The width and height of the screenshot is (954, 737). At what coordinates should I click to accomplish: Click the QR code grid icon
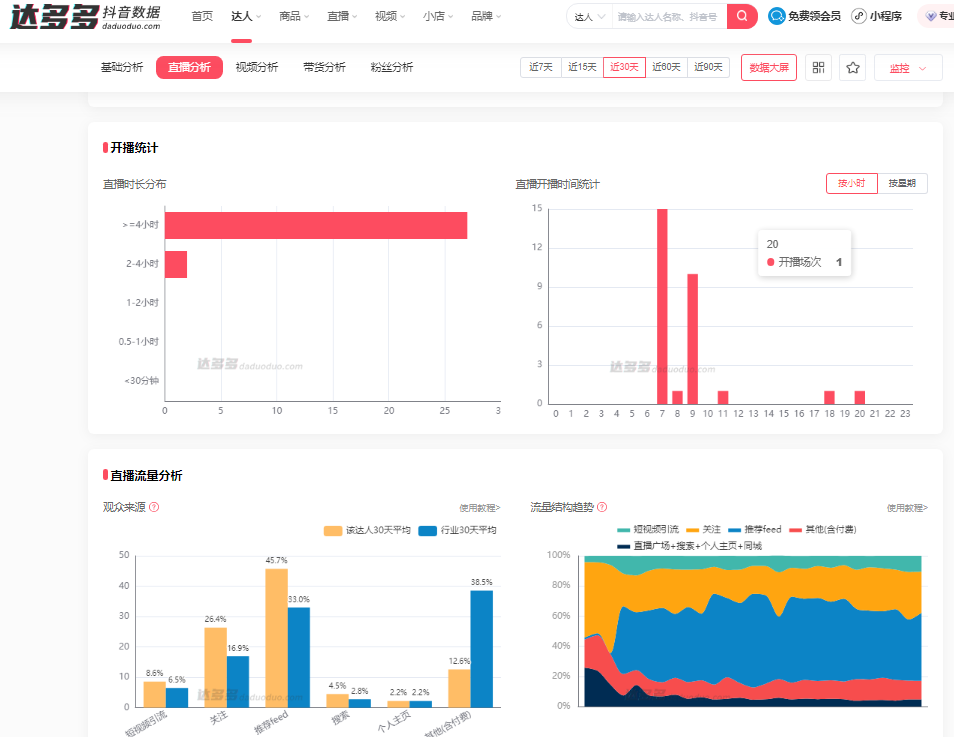coord(818,68)
